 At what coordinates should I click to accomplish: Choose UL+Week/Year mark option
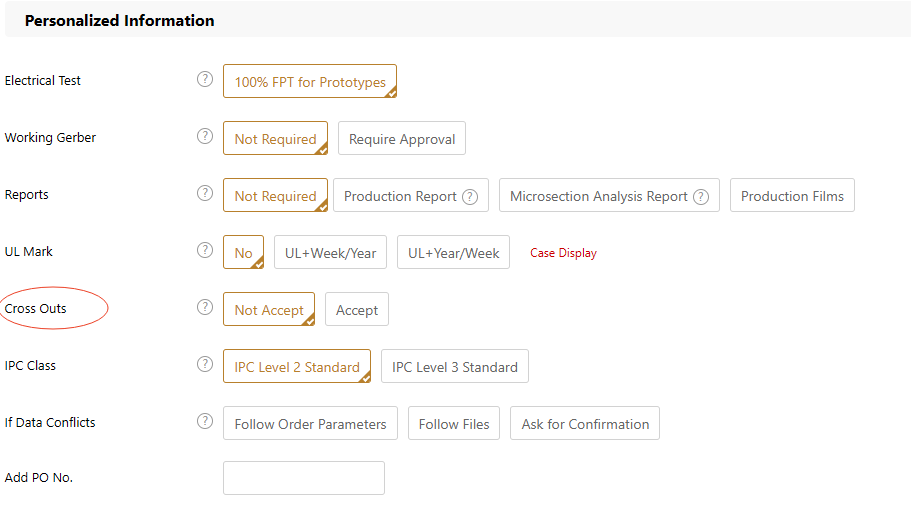(330, 253)
